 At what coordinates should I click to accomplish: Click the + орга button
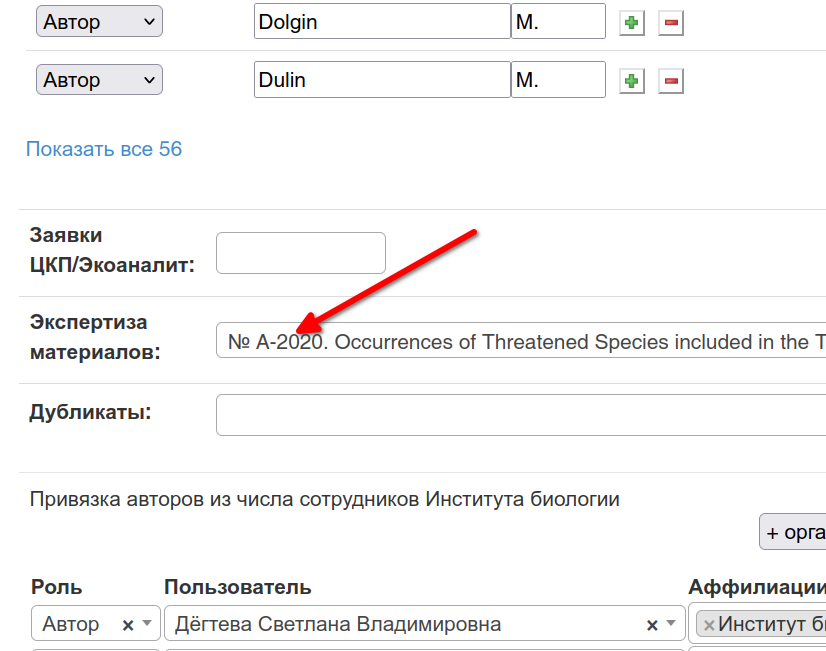point(793,532)
